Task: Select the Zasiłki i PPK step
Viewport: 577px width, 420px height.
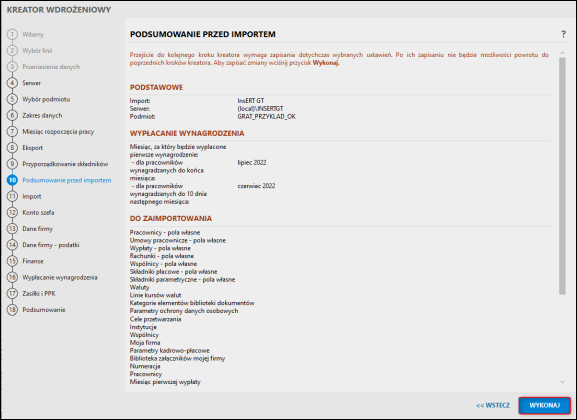Action: tap(39, 293)
